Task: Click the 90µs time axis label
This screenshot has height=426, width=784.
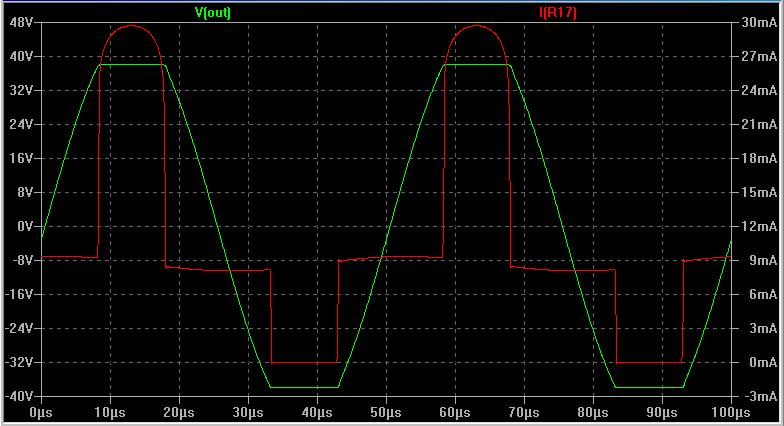Action: 662,412
